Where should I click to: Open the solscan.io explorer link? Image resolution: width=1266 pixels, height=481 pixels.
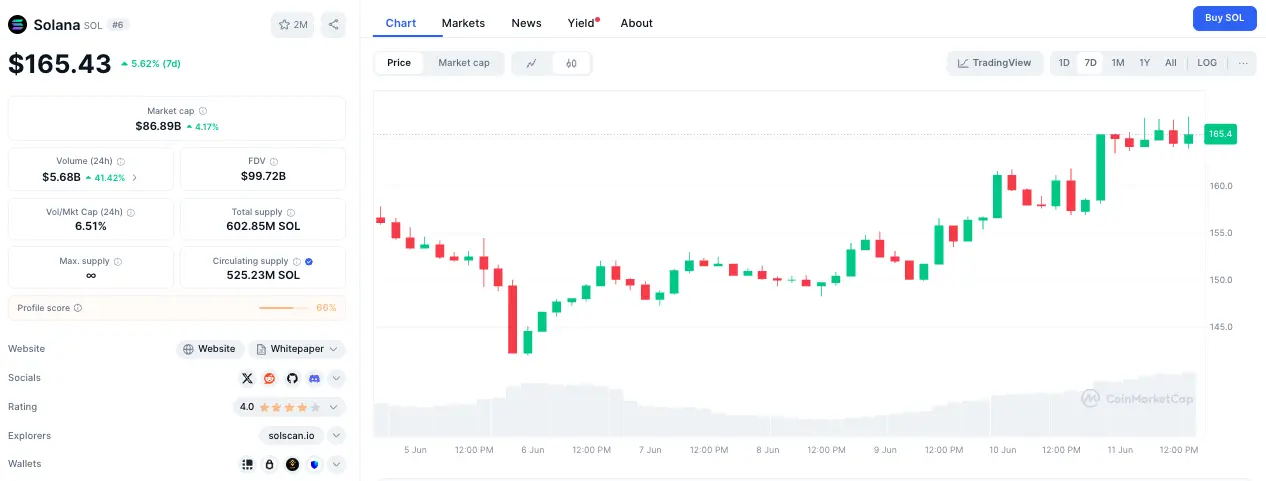(x=291, y=436)
